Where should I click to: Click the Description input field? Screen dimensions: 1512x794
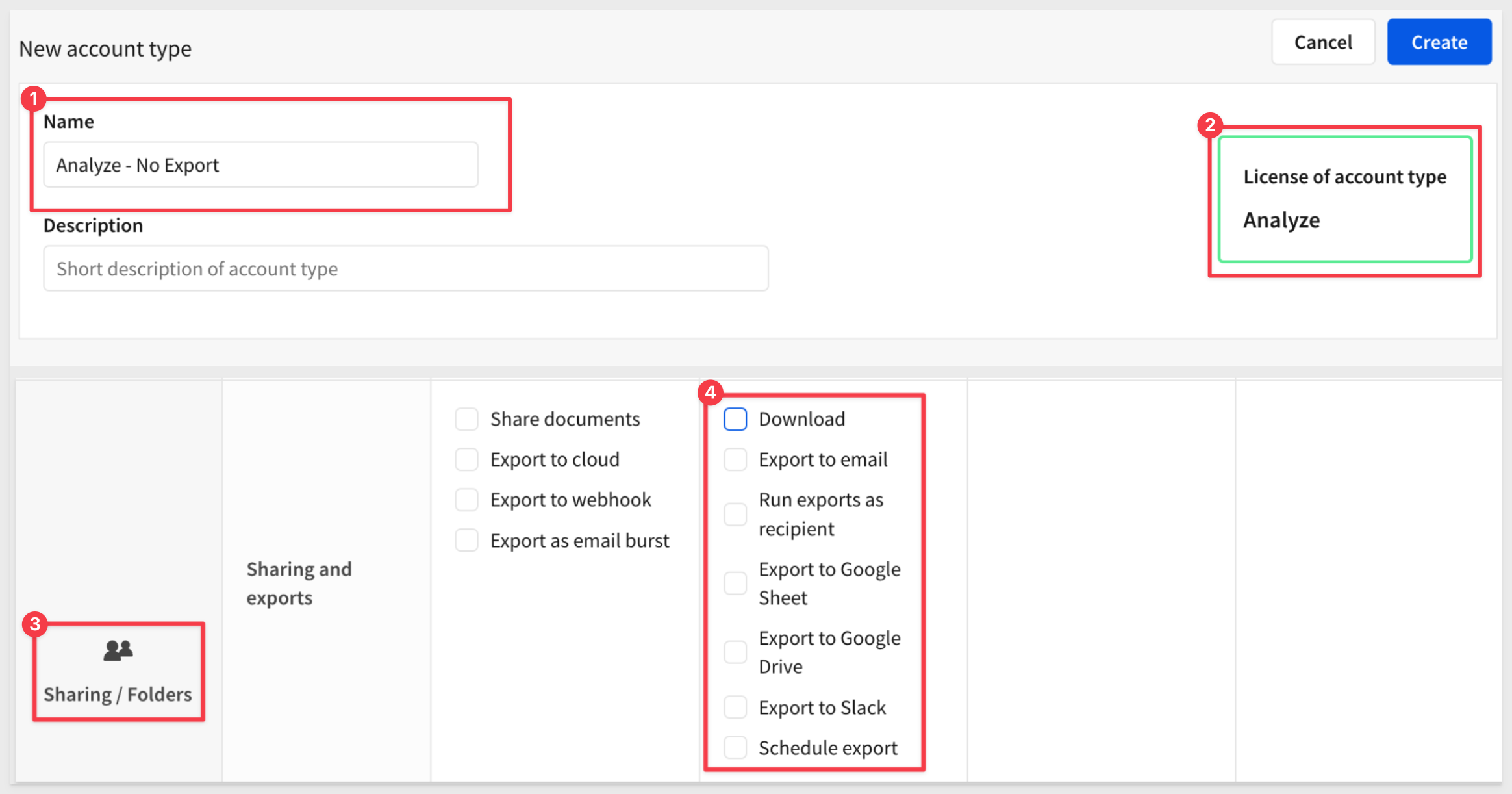coord(406,268)
